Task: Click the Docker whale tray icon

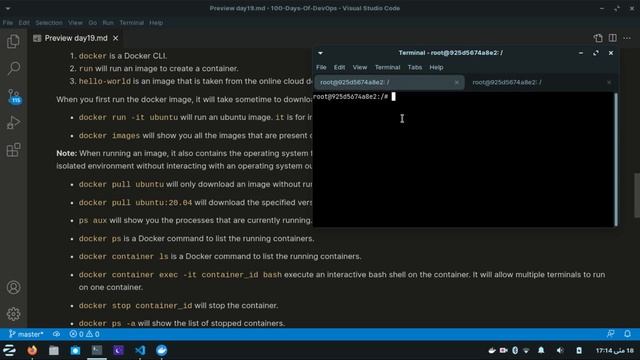Action: tap(492, 350)
